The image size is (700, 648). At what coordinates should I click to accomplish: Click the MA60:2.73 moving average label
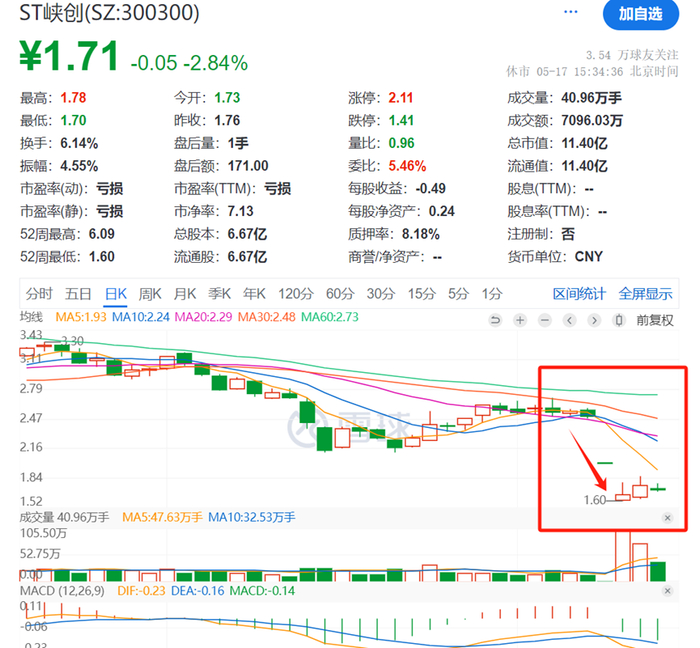330,317
